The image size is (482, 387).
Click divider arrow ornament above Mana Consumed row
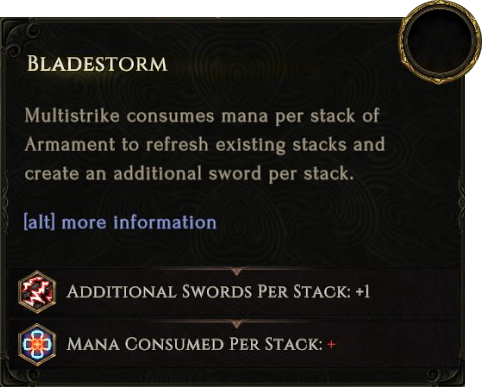point(237,323)
